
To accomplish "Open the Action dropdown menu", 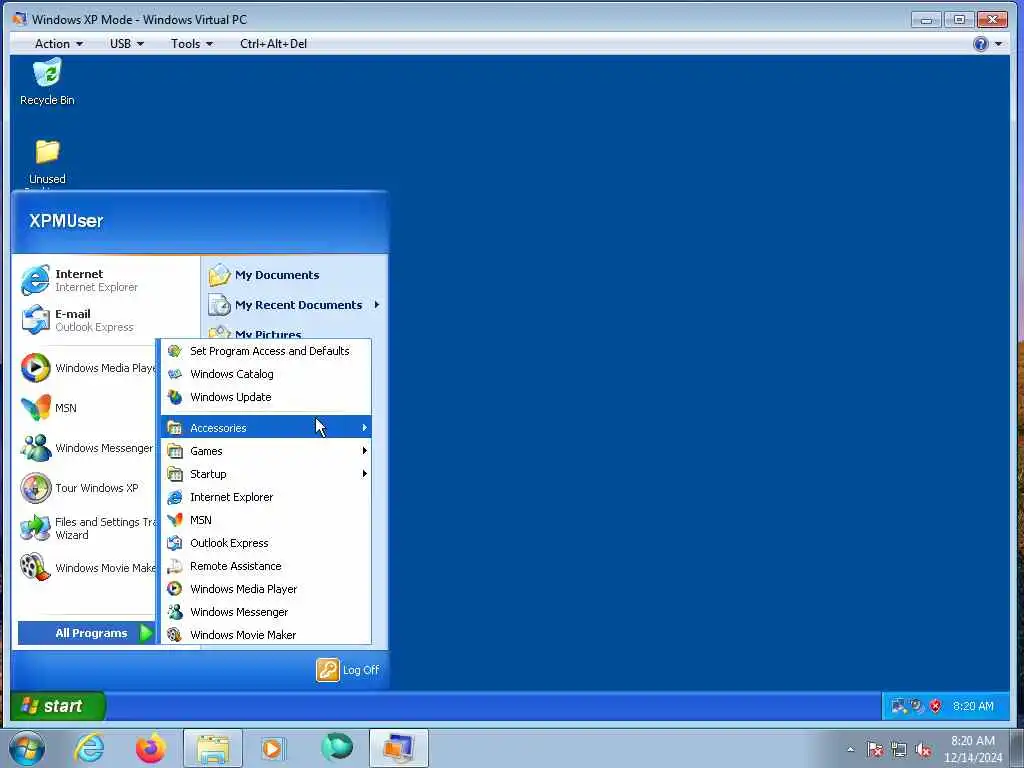I will [59, 44].
